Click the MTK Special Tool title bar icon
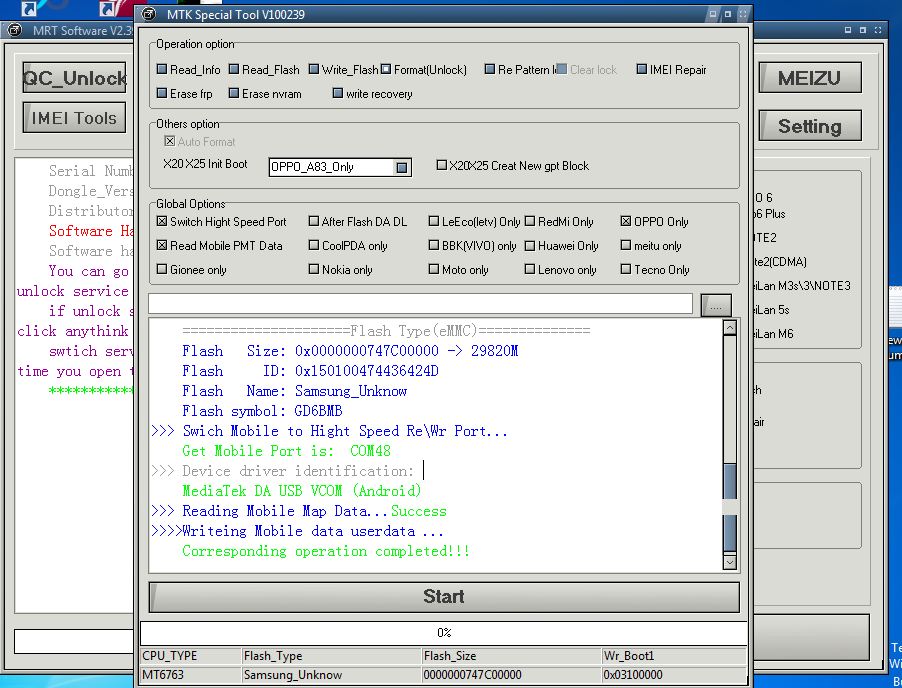902x688 pixels. [x=148, y=14]
